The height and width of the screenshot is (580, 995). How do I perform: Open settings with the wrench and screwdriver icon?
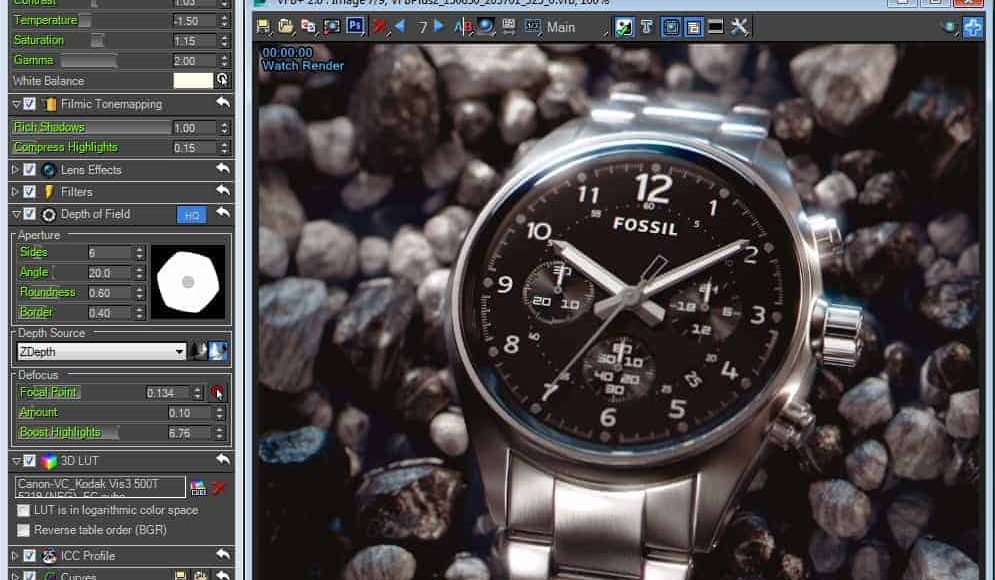740,27
